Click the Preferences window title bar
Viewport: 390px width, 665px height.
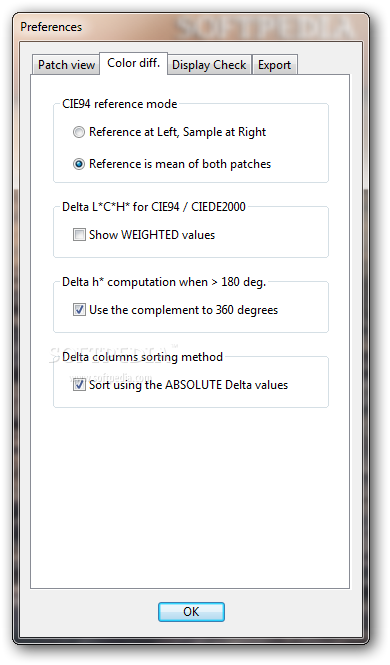191,27
